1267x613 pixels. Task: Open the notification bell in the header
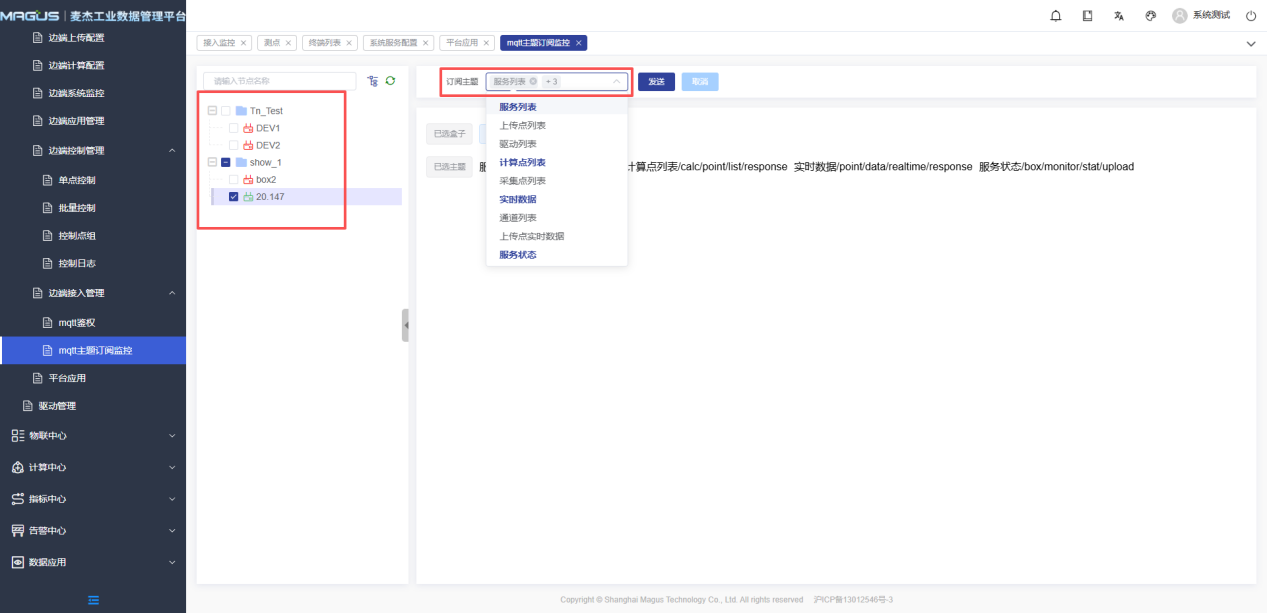1056,16
